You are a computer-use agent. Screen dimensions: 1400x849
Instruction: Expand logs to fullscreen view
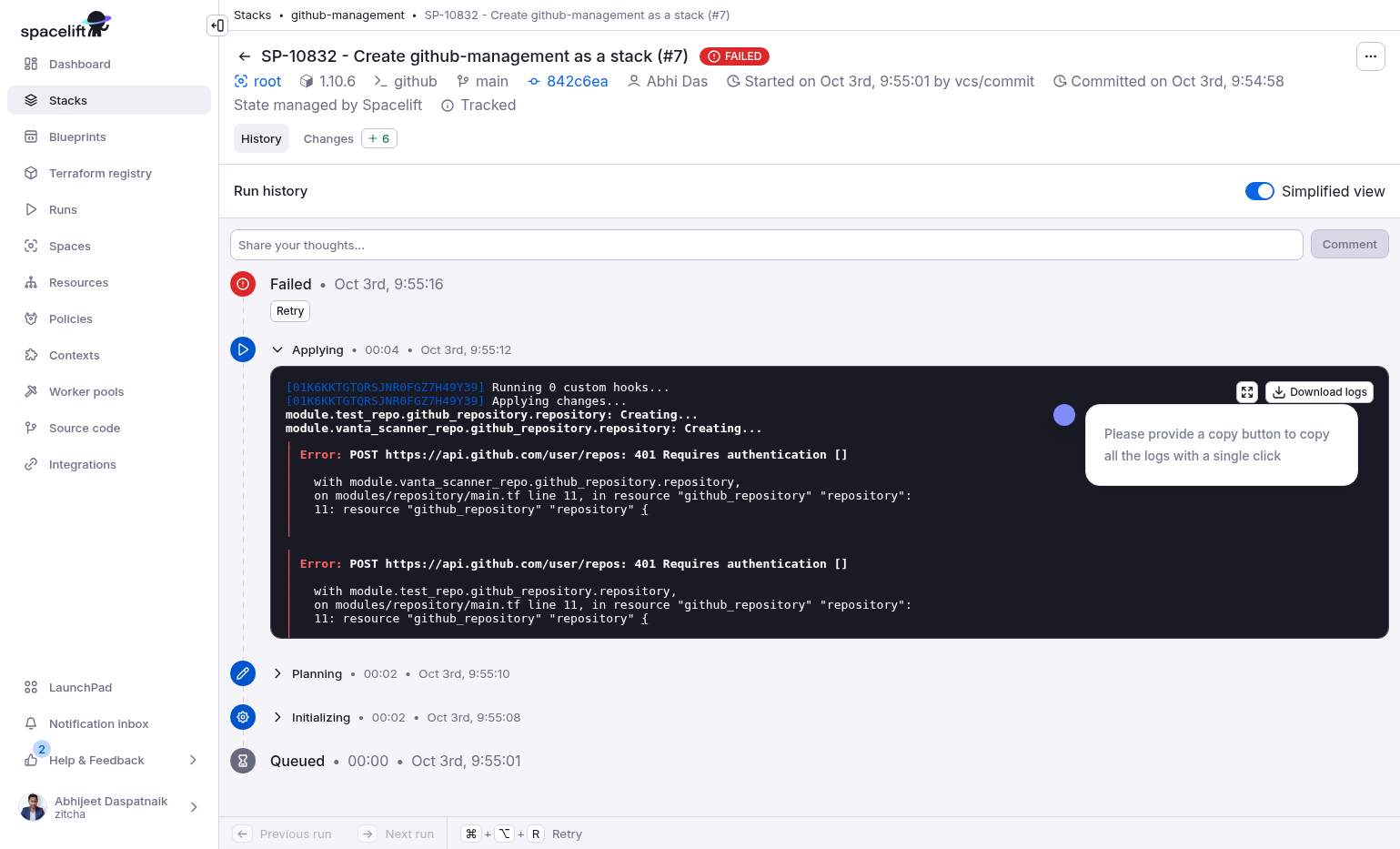1247,392
